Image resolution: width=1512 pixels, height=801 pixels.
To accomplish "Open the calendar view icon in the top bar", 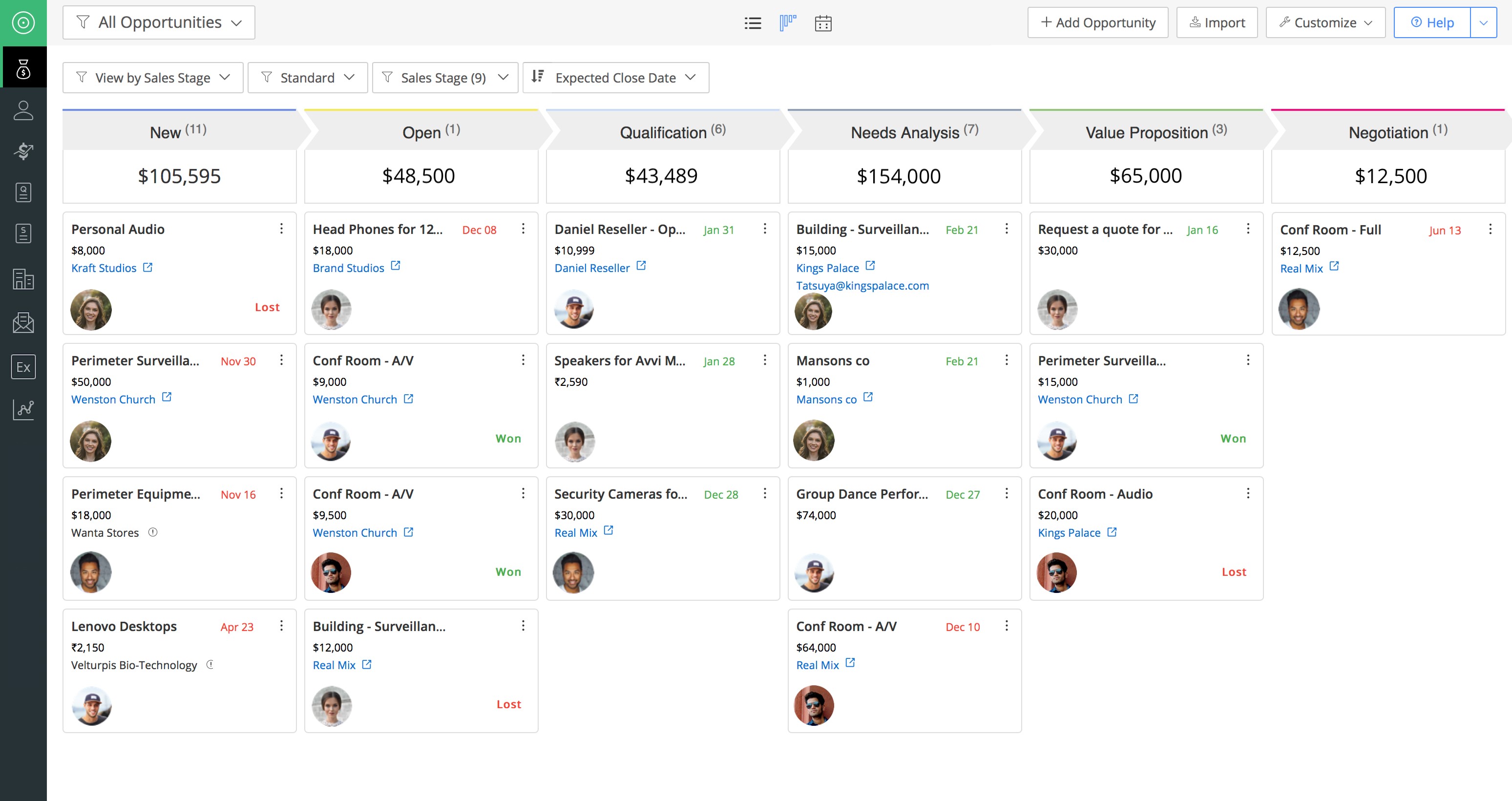I will [x=823, y=23].
